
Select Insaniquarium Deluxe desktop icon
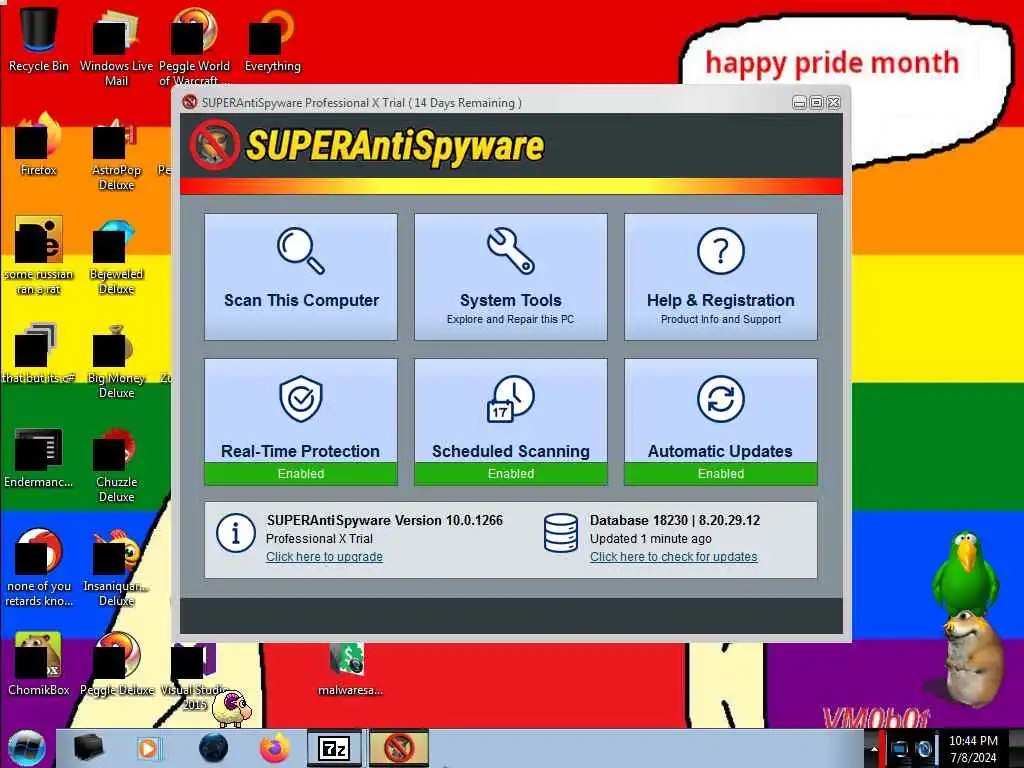(116, 568)
